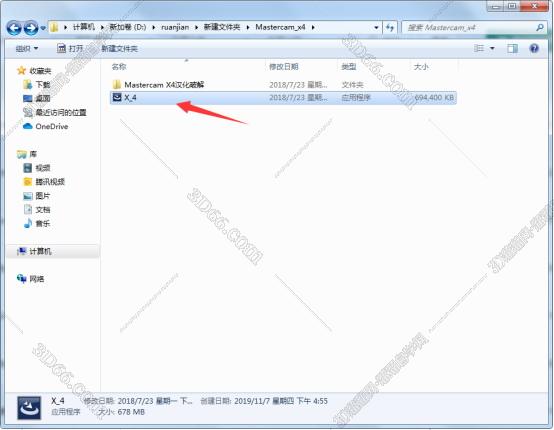Image resolution: width=554 pixels, height=430 pixels.
Task: Open the address bar history dropdown
Action: point(376,27)
